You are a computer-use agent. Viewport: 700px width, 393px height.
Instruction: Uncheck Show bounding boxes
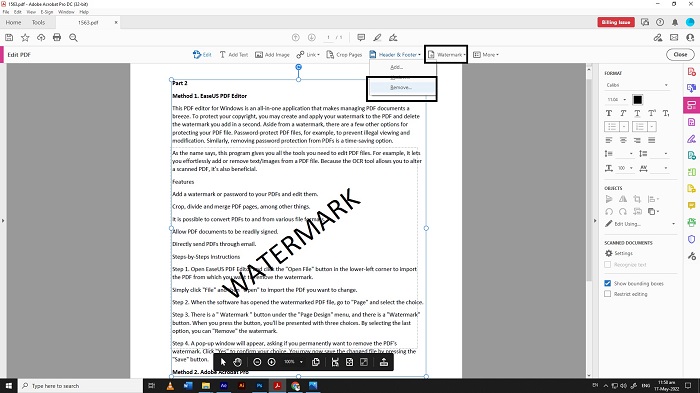608,283
